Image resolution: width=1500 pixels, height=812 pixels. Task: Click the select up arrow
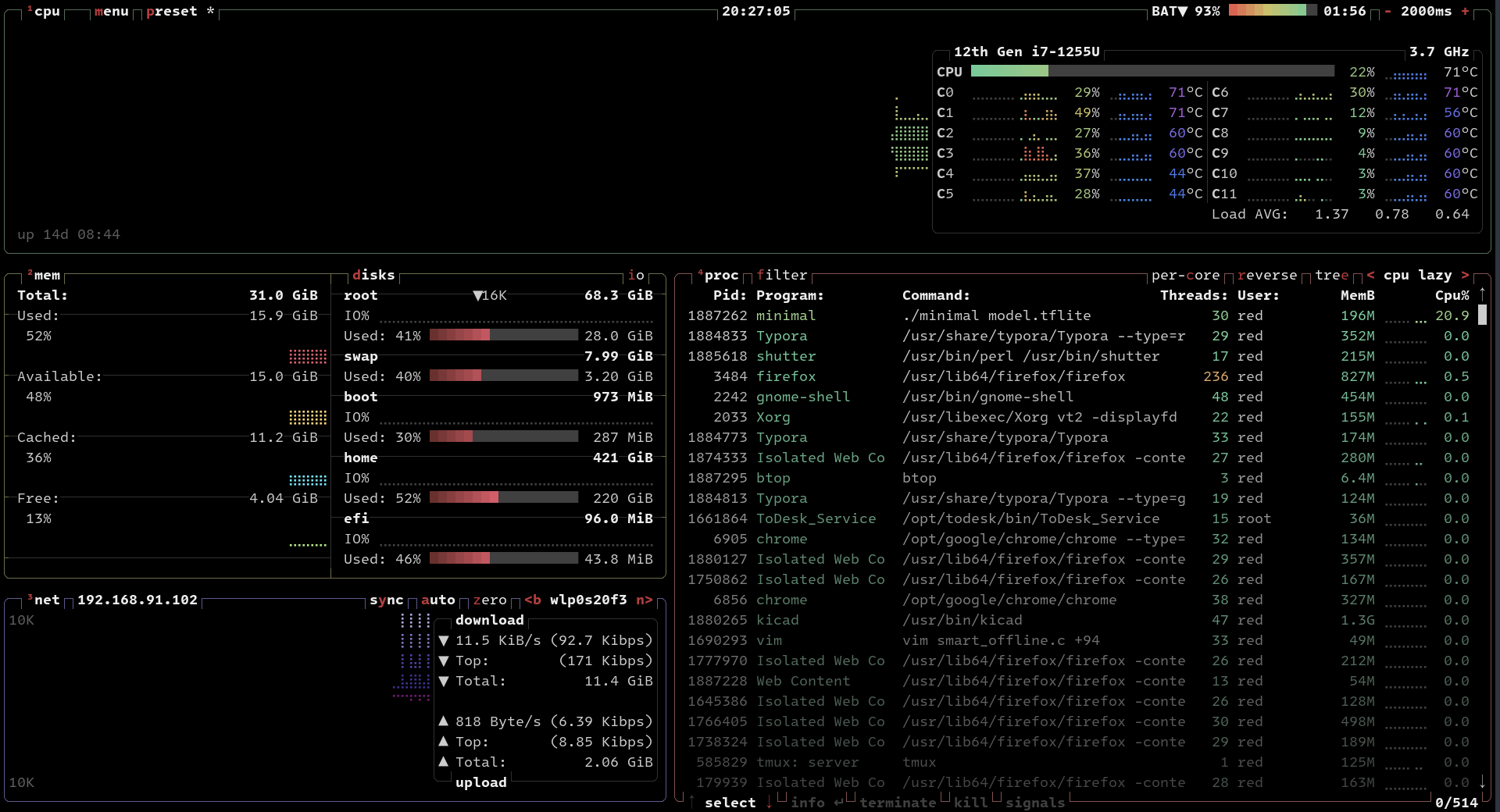pos(691,802)
